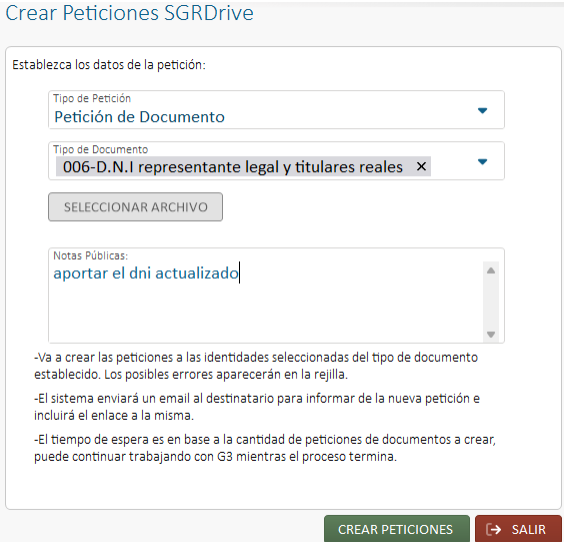Click the scroll down arrow in Notas Públicas
The image size is (564, 542).
(491, 334)
